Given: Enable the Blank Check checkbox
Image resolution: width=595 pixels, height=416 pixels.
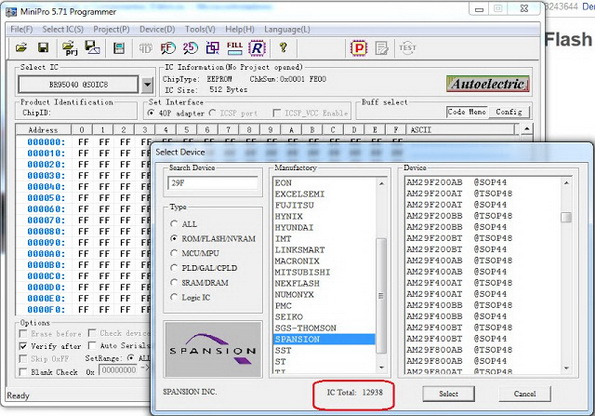Looking at the screenshot, I should click(x=23, y=372).
